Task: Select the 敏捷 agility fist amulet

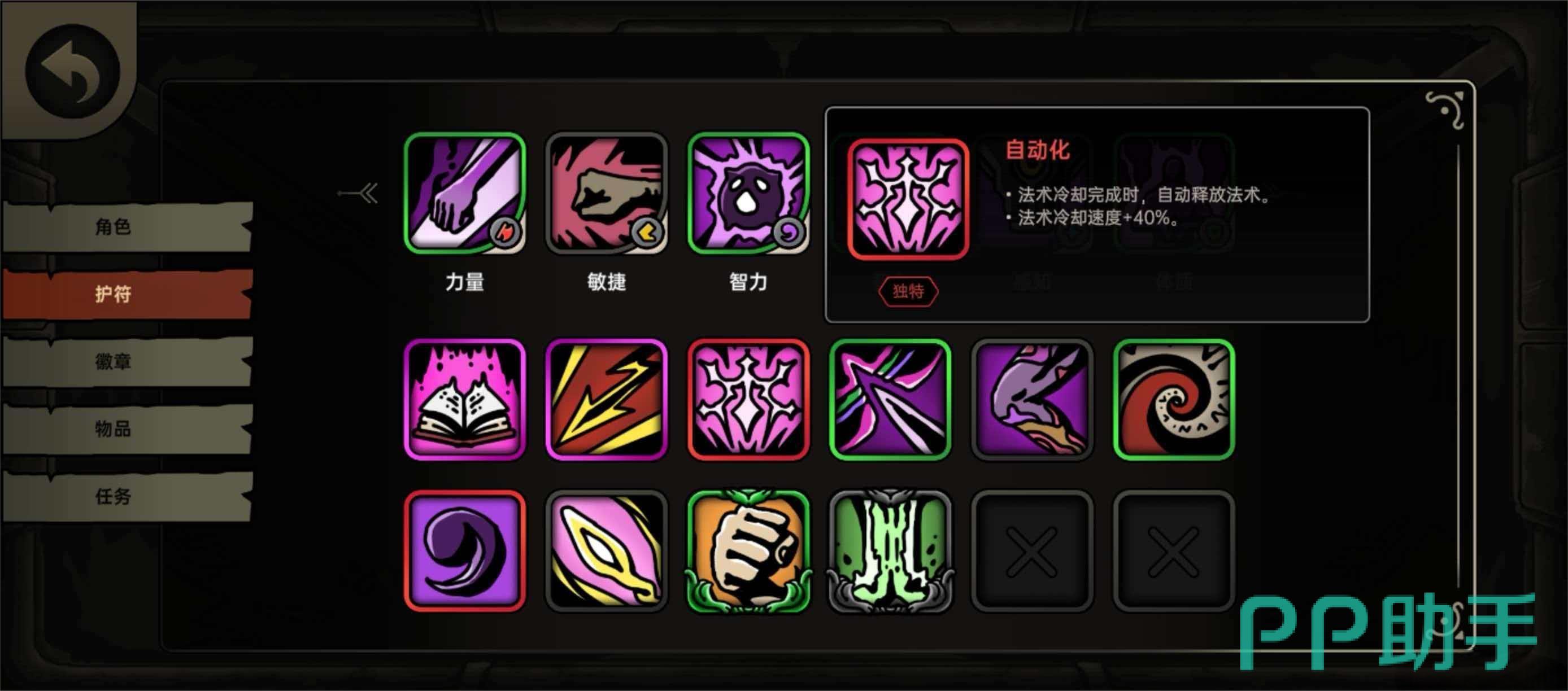Action: (x=606, y=193)
